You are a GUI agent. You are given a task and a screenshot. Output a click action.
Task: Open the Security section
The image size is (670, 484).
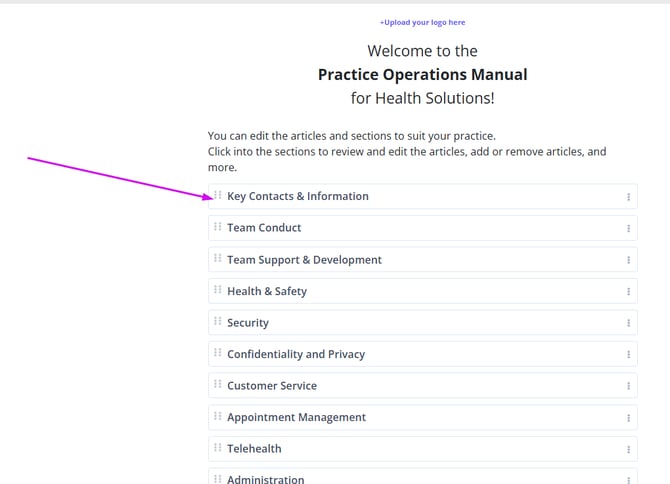point(248,323)
